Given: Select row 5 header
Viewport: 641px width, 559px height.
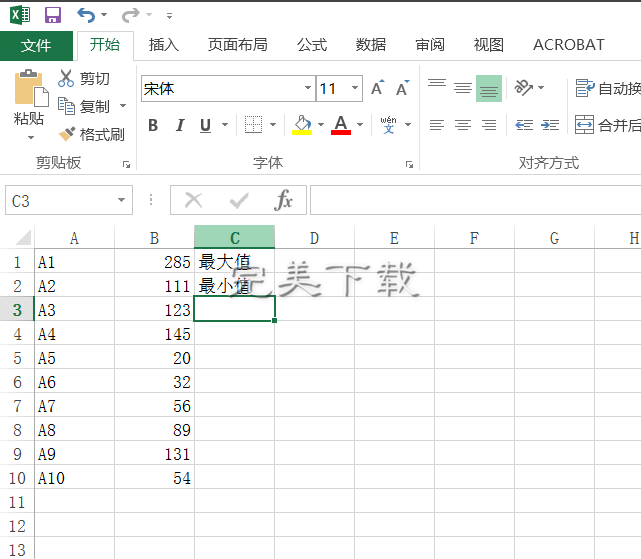Looking at the screenshot, I should (x=17, y=358).
